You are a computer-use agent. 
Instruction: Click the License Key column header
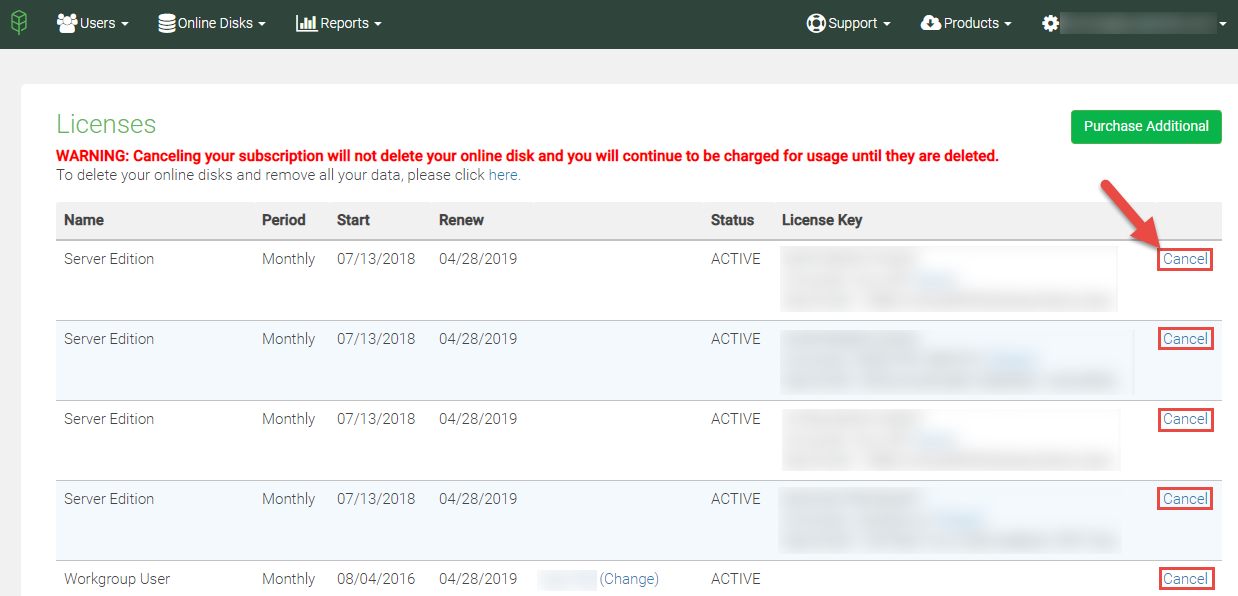(x=822, y=219)
